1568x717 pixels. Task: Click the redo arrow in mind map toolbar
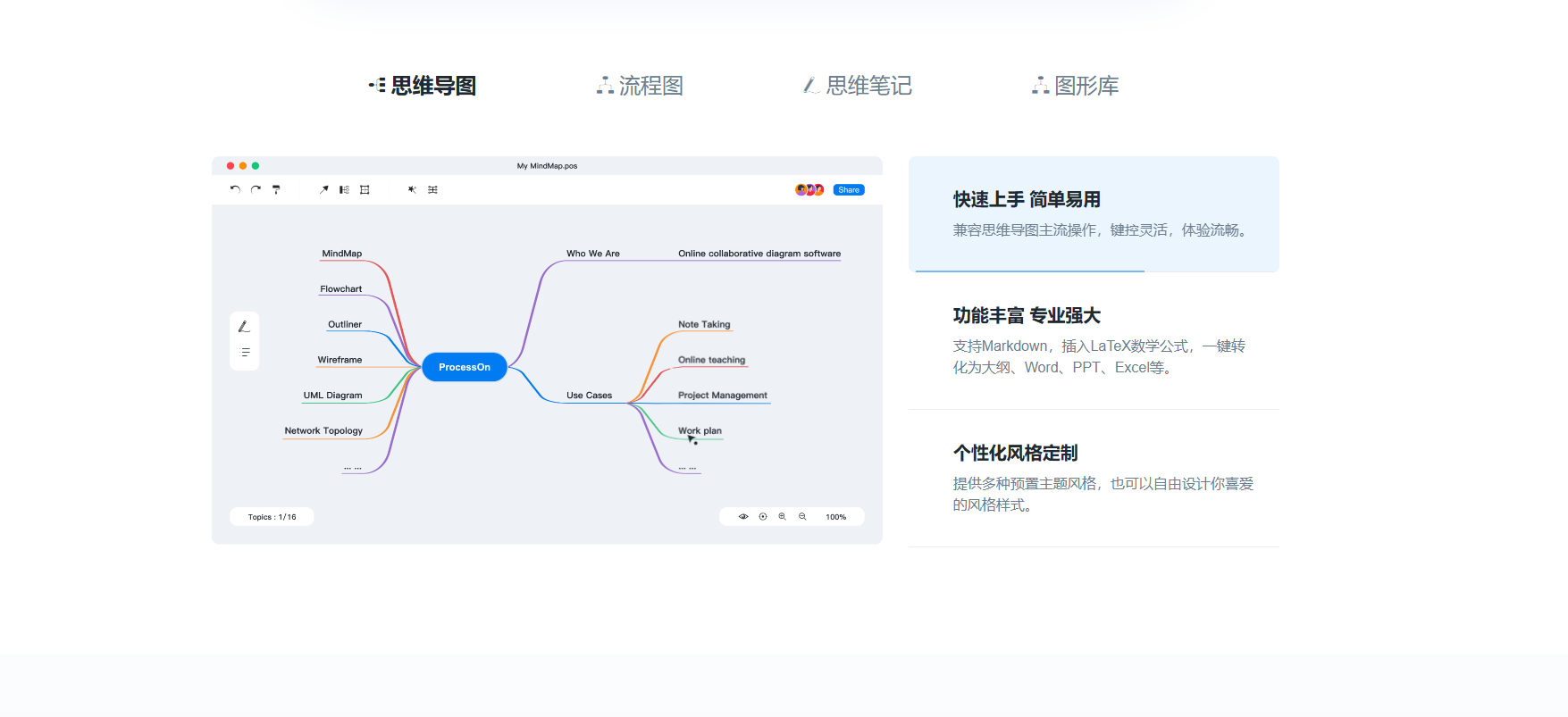(256, 189)
